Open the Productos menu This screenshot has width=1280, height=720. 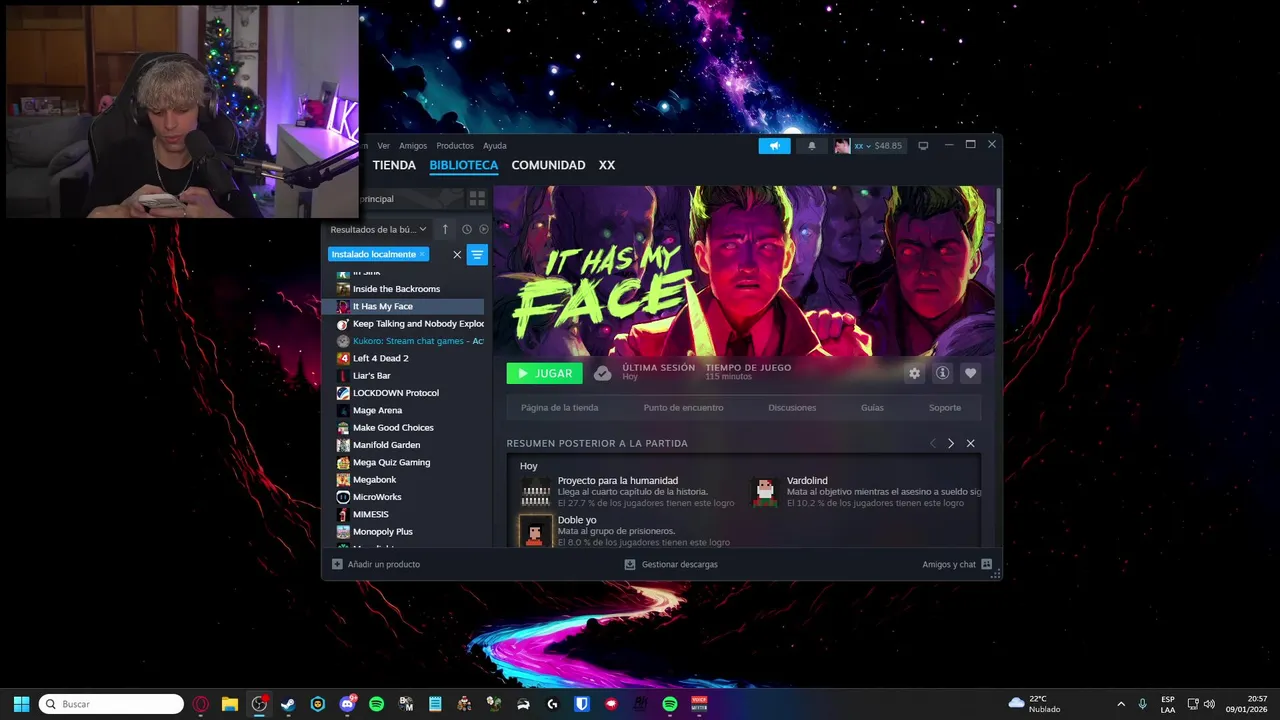click(455, 146)
